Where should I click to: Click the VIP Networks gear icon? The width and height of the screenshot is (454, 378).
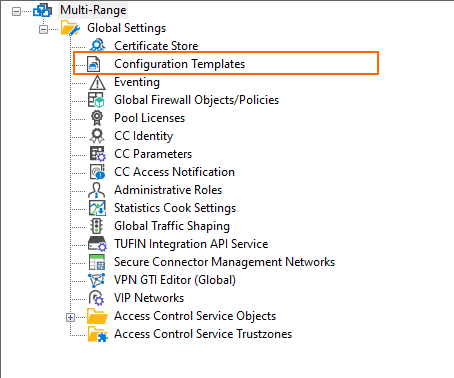pyautogui.click(x=97, y=298)
